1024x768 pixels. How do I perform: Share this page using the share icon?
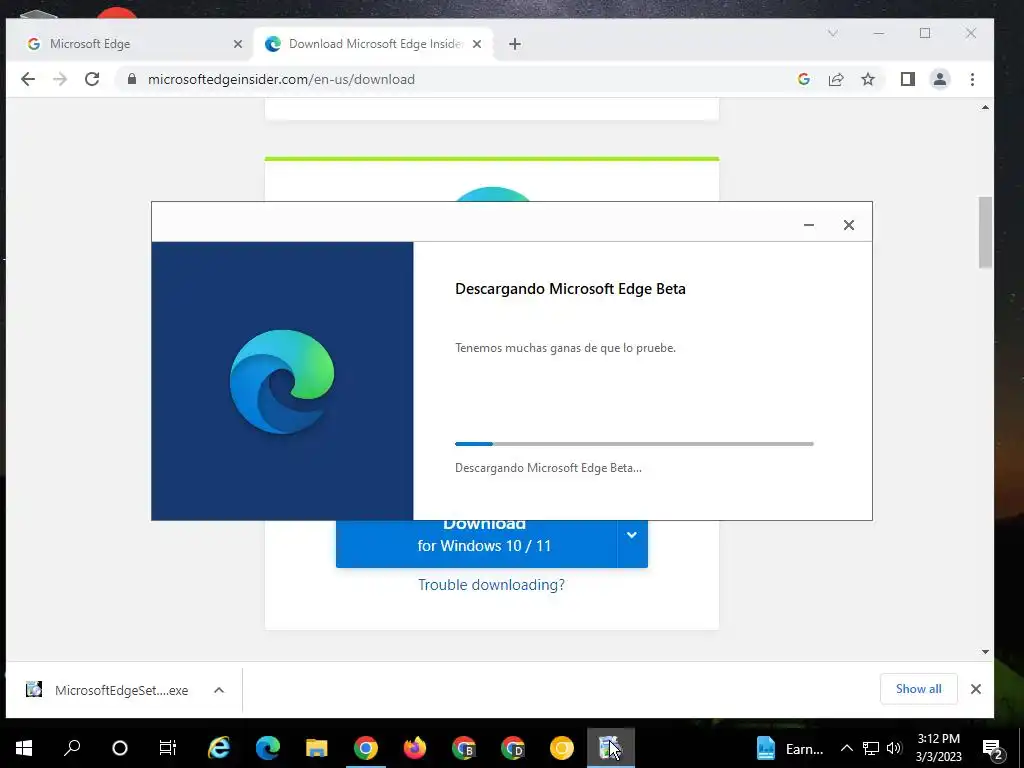click(x=836, y=79)
